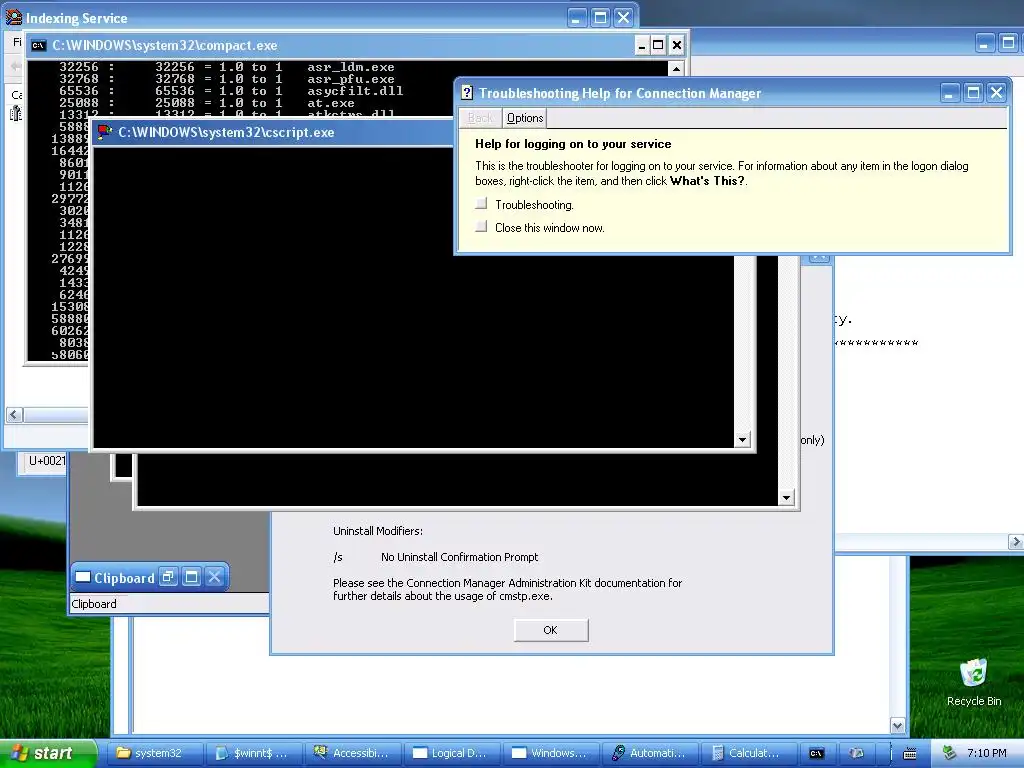1024x768 pixels.
Task: Click the Clipboard window title icon
Action: (83, 577)
